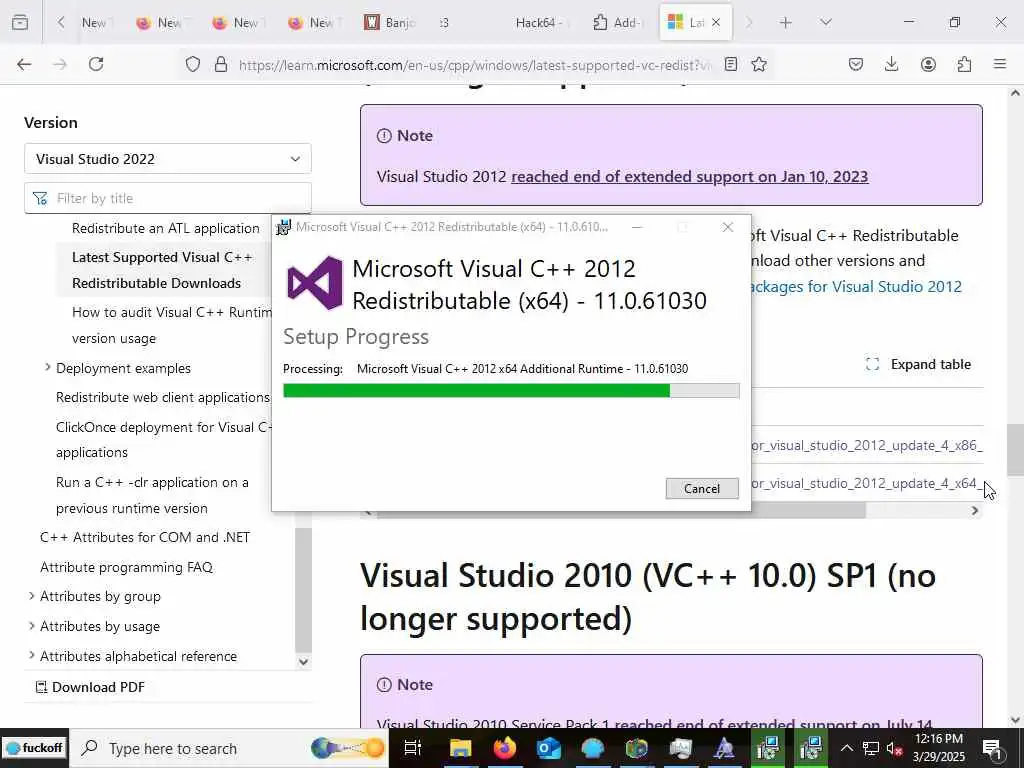Open Attribute programming FAQ item
The height and width of the screenshot is (768, 1024).
click(x=127, y=567)
